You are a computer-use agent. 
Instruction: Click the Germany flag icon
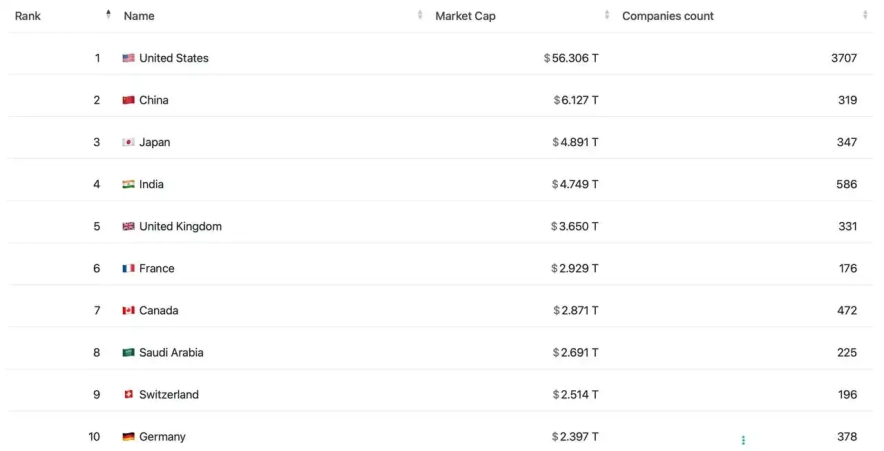coord(128,437)
